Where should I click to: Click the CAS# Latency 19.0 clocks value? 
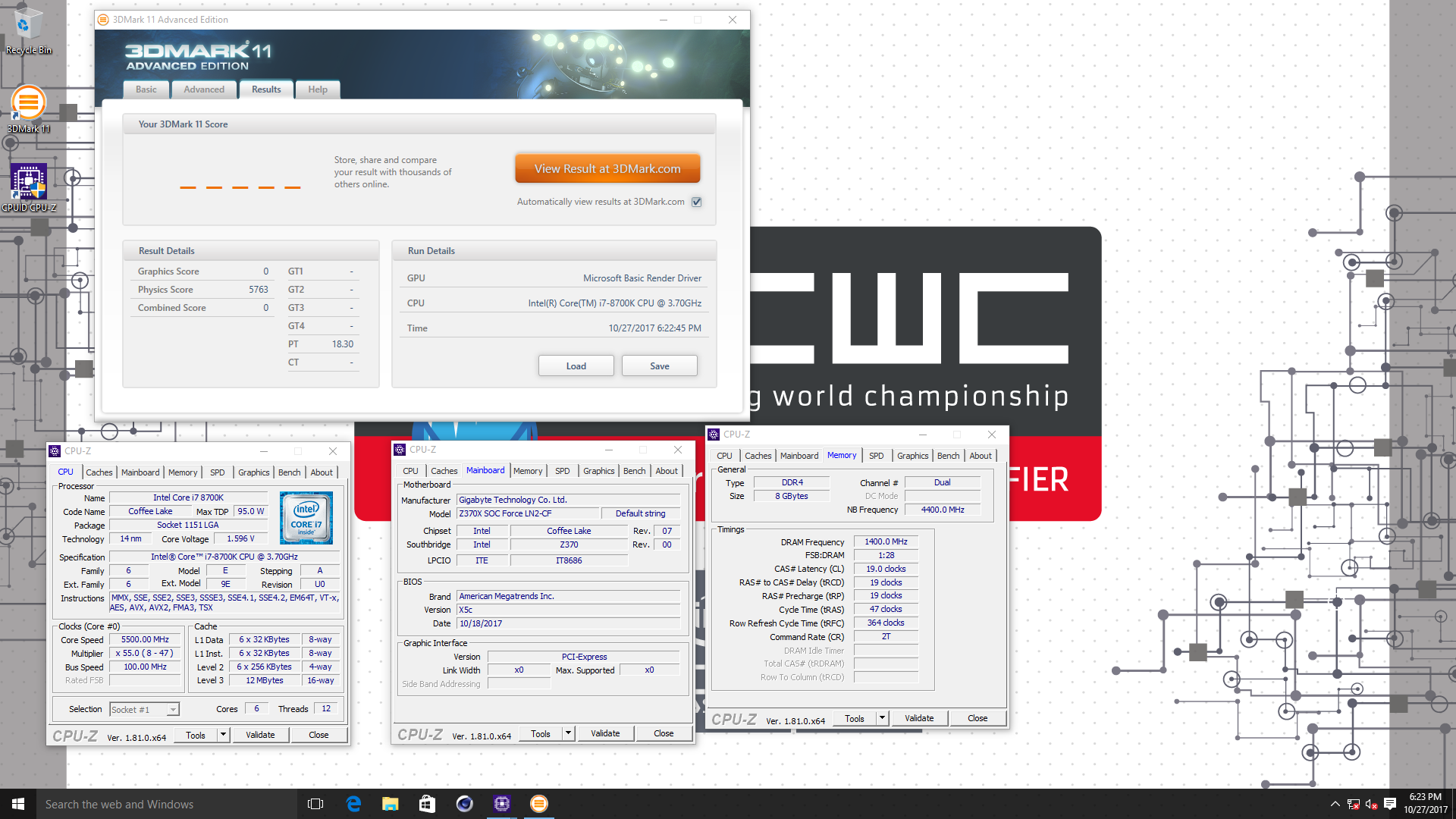coord(886,569)
